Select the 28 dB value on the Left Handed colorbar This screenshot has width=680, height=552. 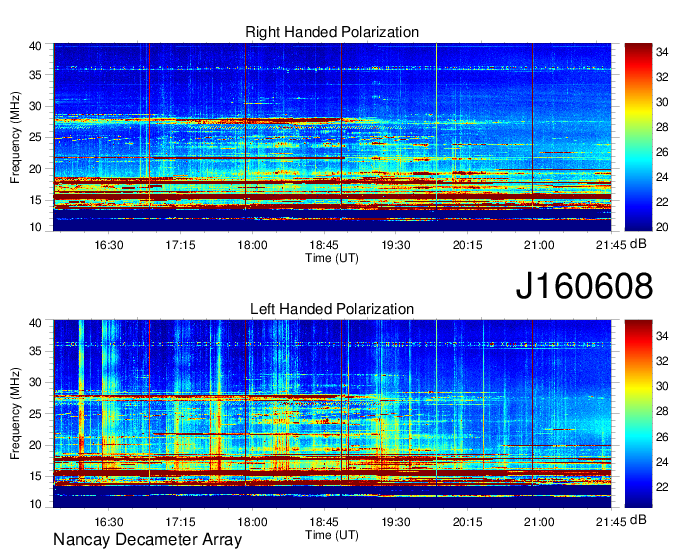[x=662, y=412]
